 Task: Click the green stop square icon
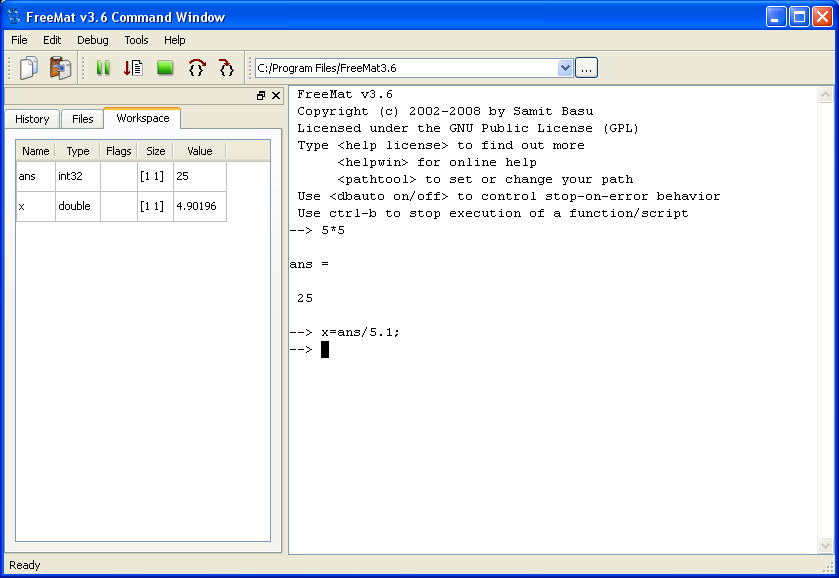coord(165,68)
